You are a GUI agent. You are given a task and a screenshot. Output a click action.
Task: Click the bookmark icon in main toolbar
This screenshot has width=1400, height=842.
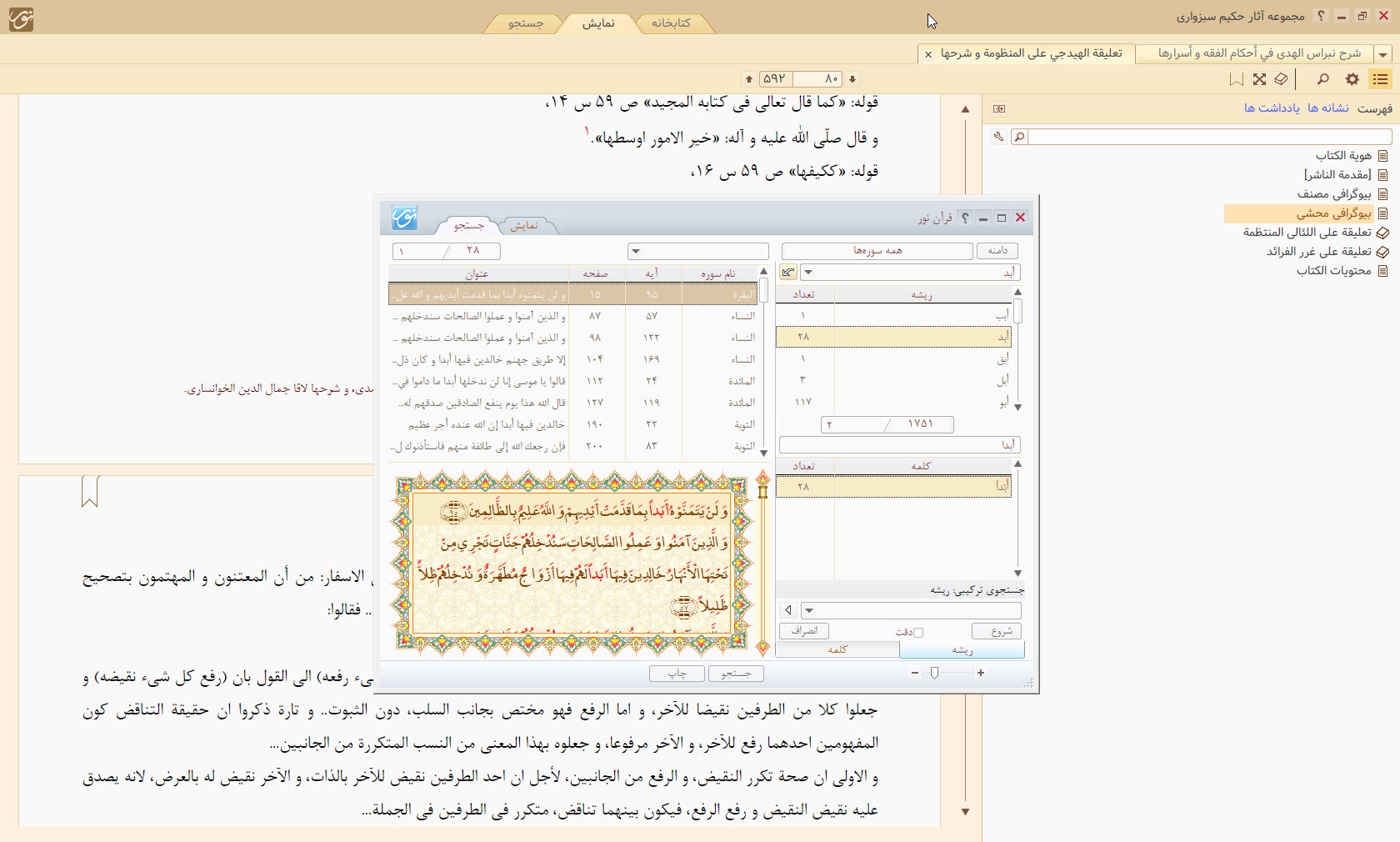point(1237,79)
